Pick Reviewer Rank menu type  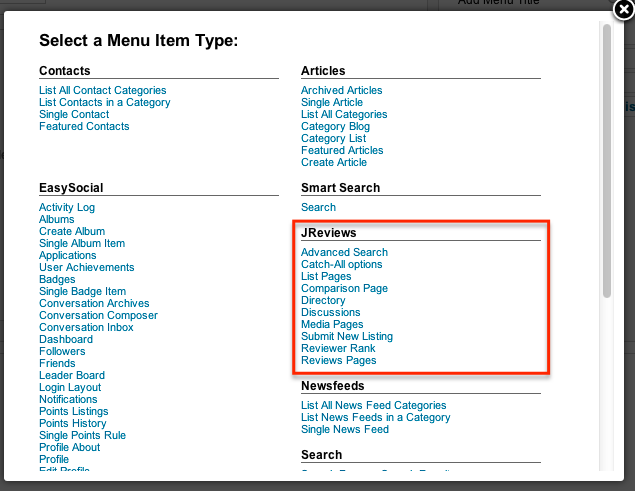[338, 348]
